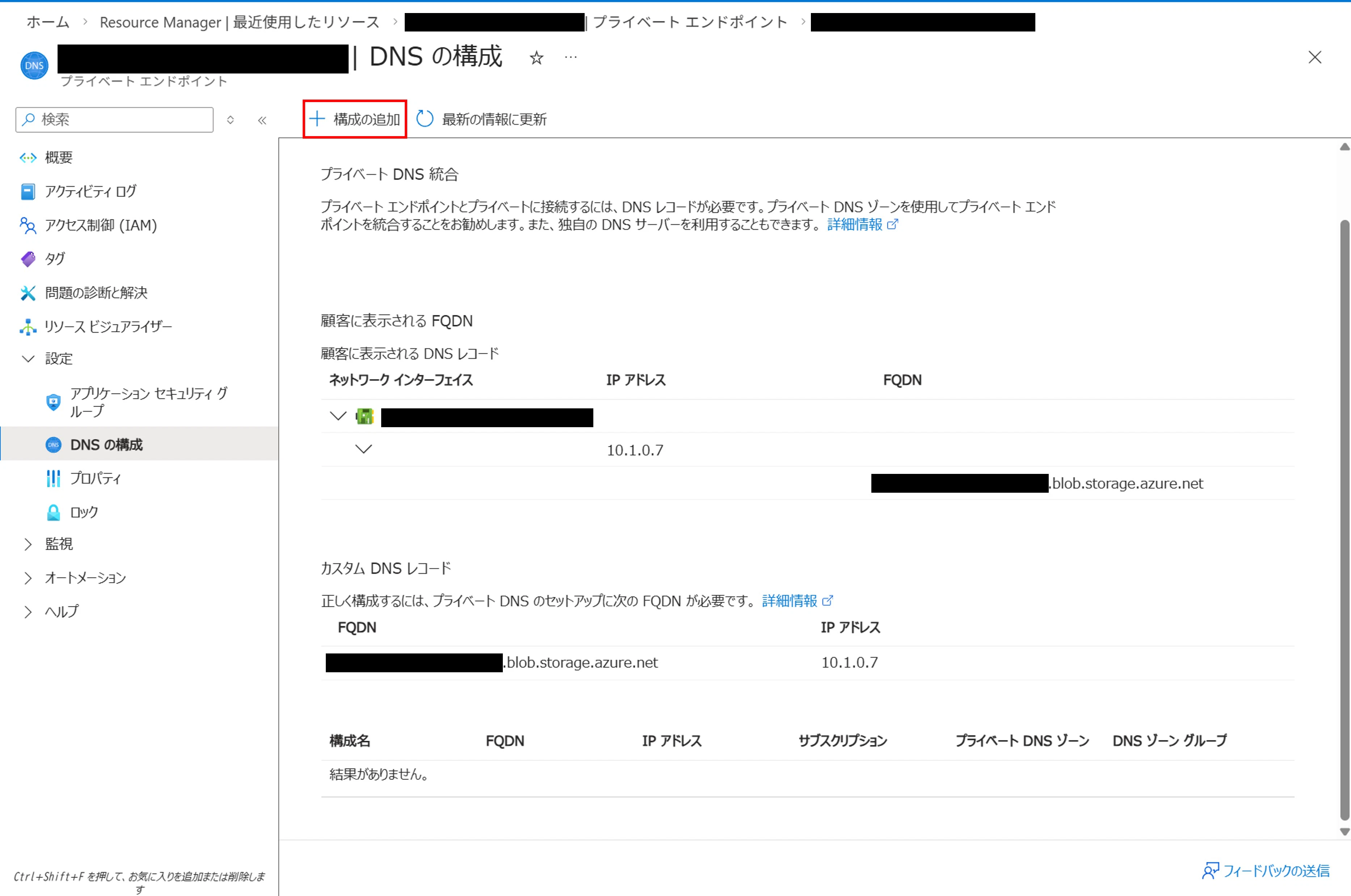Viewport: 1351px width, 896px height.
Task: Open アクセス制御 (IAM) menu item
Action: (101, 225)
